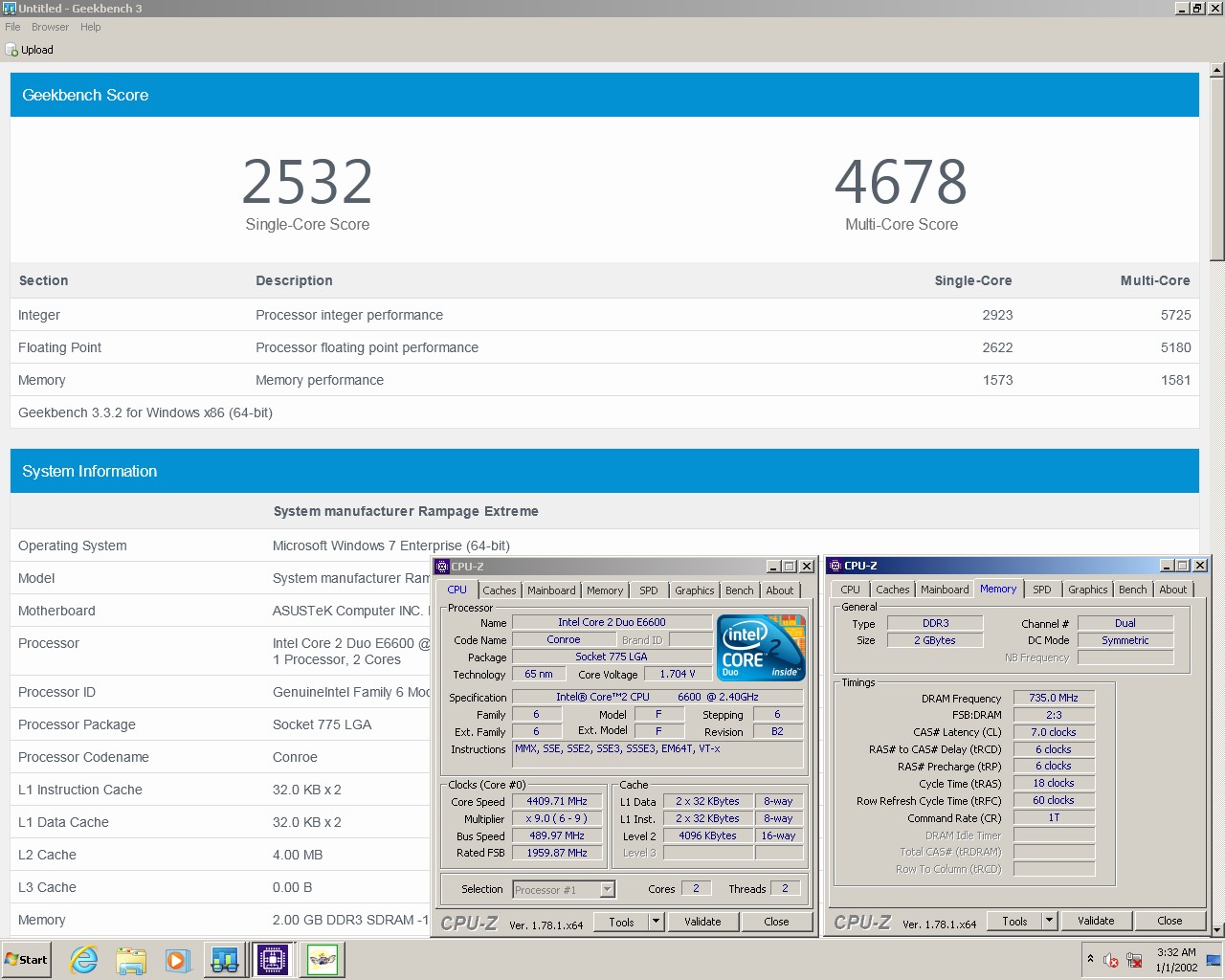Click the last taskbar application icon
This screenshot has width=1225, height=980.
point(323,959)
